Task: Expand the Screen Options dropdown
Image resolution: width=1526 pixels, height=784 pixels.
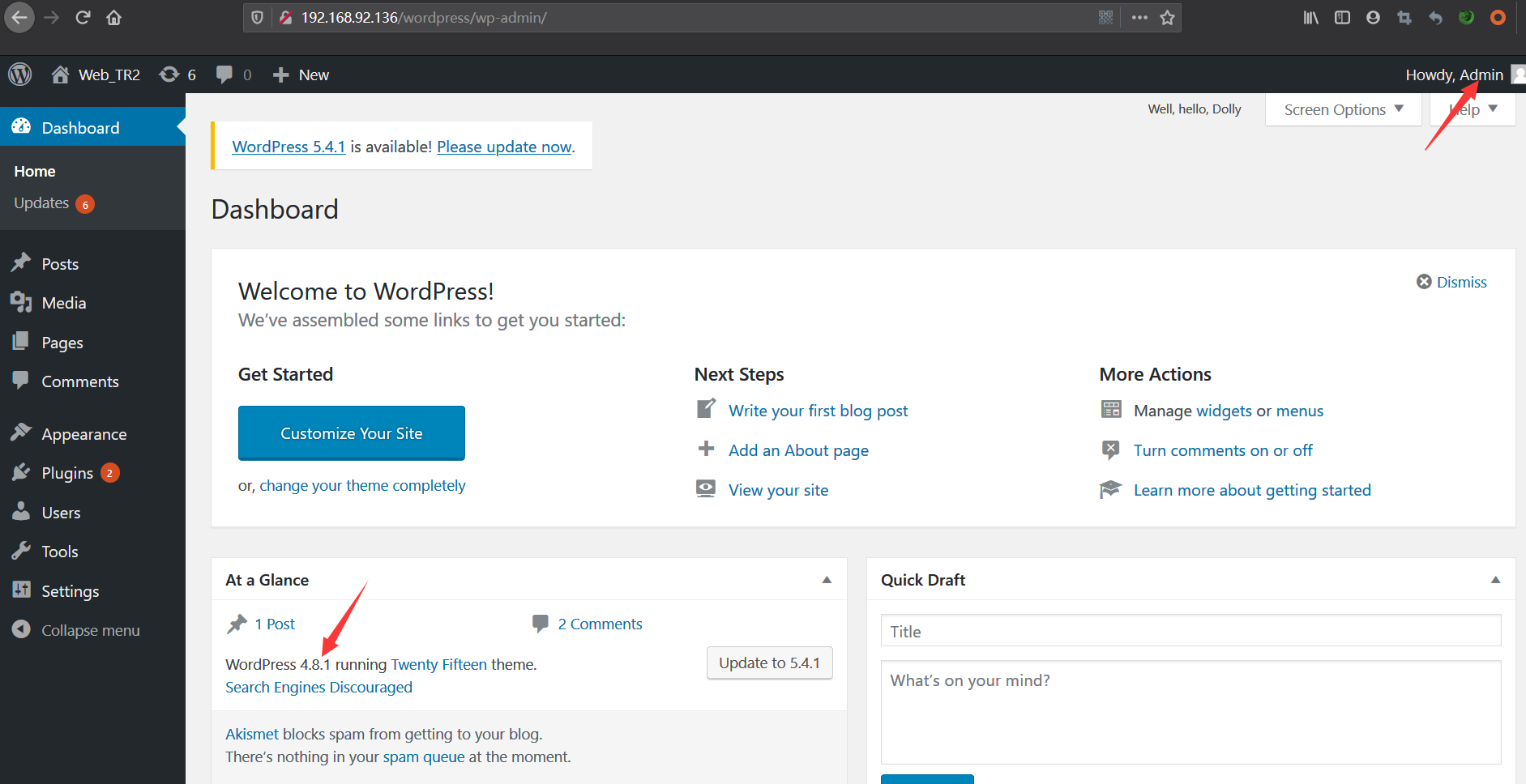Action: point(1343,109)
